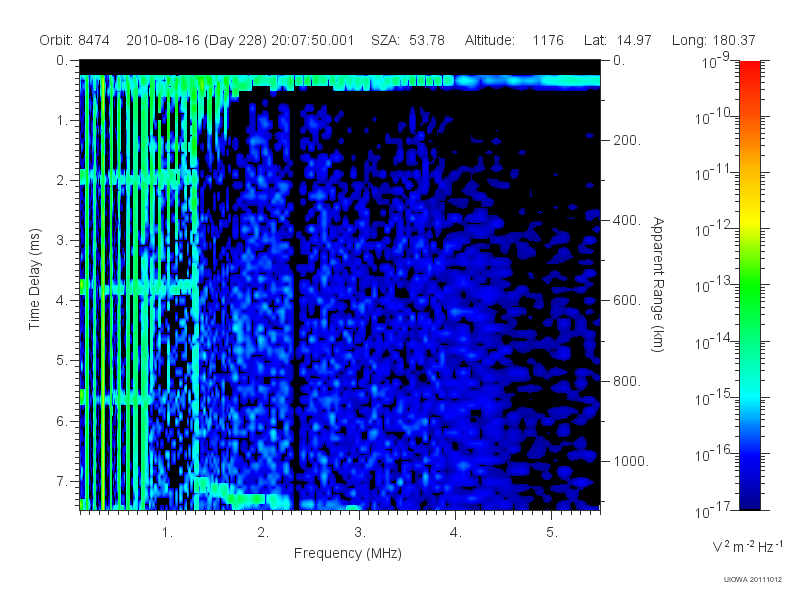Click the '200.' apparent range tick label
The height and width of the screenshot is (600, 800).
tap(627, 140)
